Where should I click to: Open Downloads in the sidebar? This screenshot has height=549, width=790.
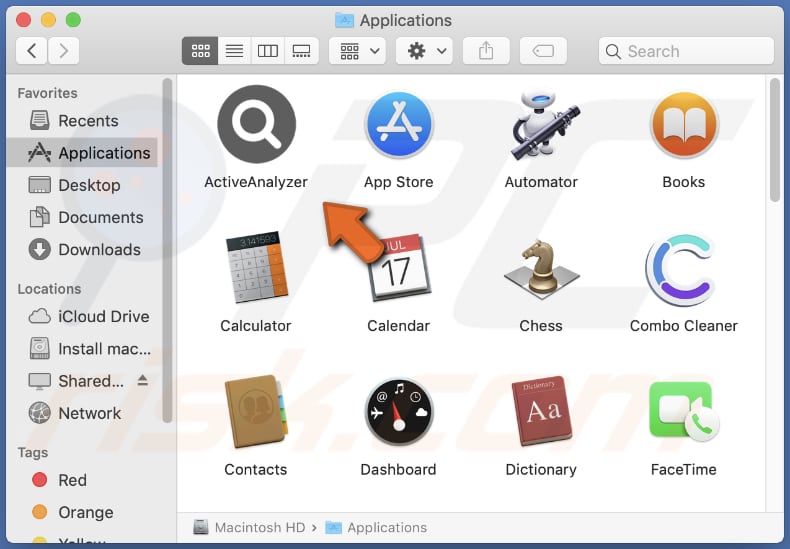(82, 249)
